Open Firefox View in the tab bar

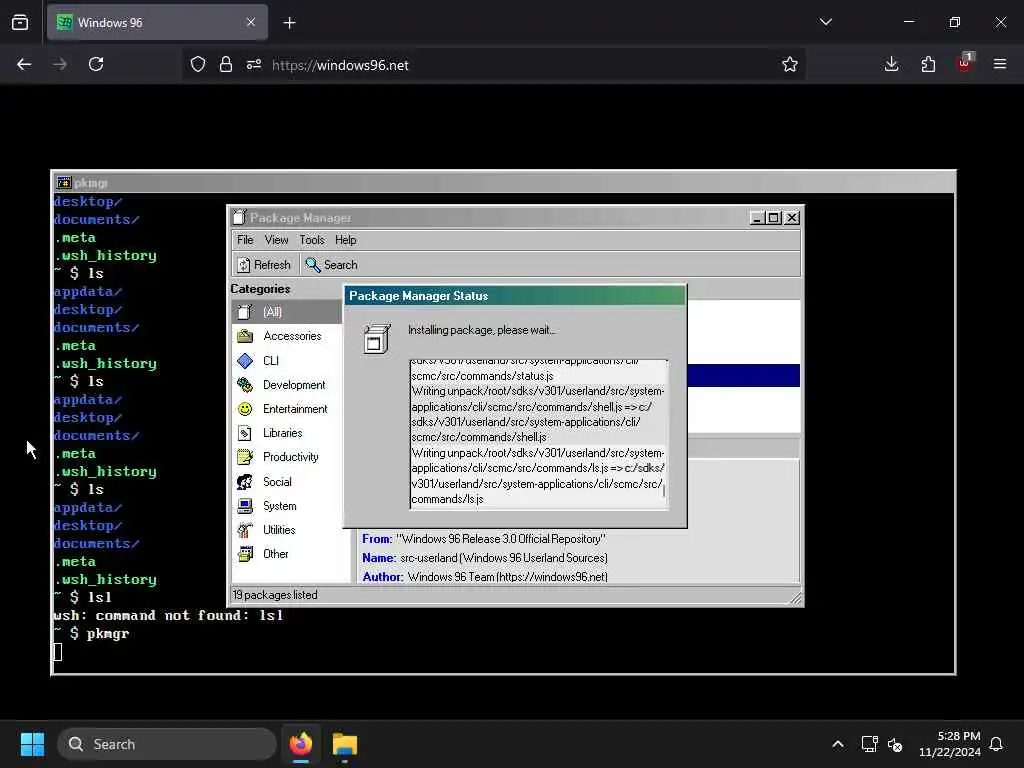20,22
